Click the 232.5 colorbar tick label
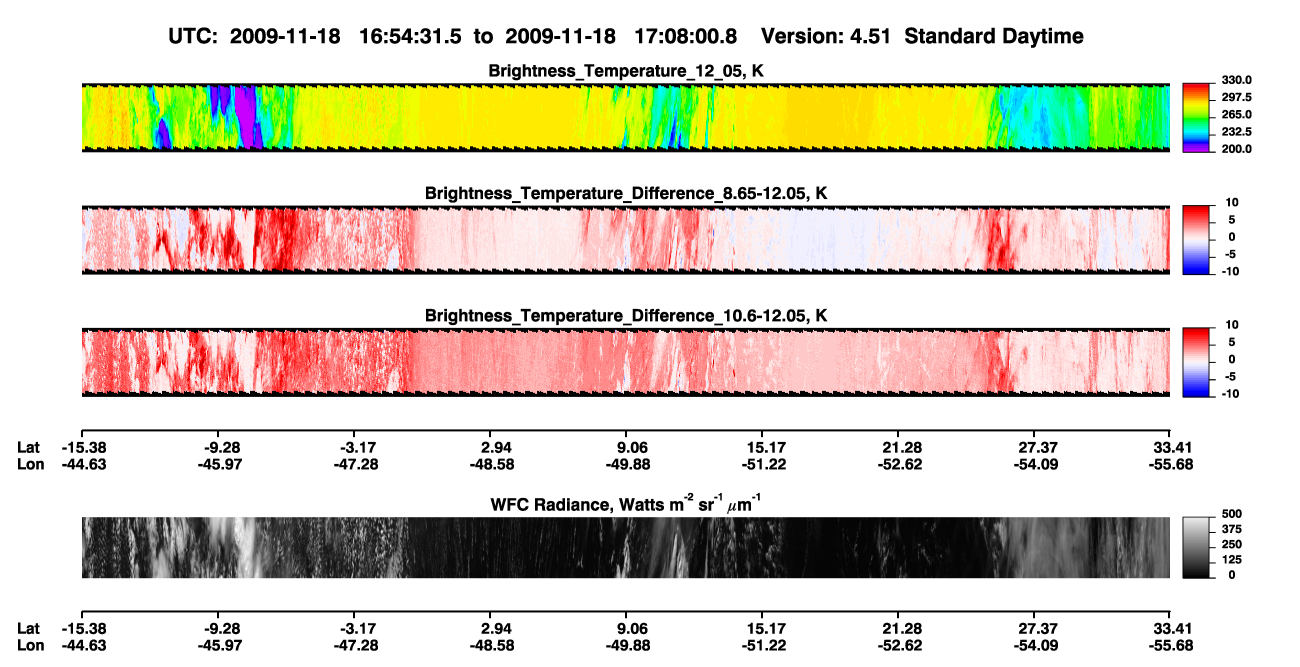 point(1237,132)
